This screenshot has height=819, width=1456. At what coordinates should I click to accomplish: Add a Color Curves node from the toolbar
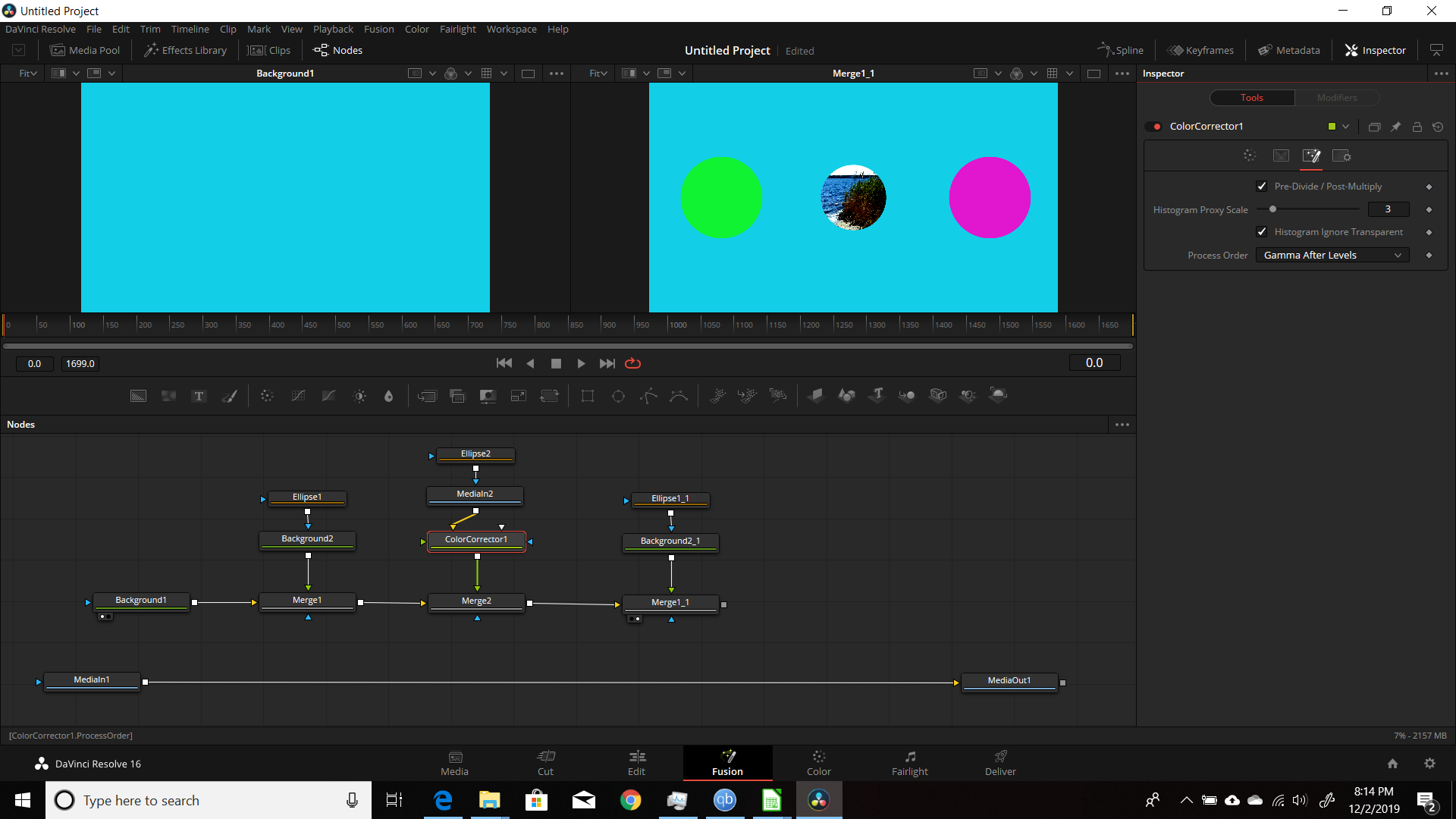click(x=298, y=396)
